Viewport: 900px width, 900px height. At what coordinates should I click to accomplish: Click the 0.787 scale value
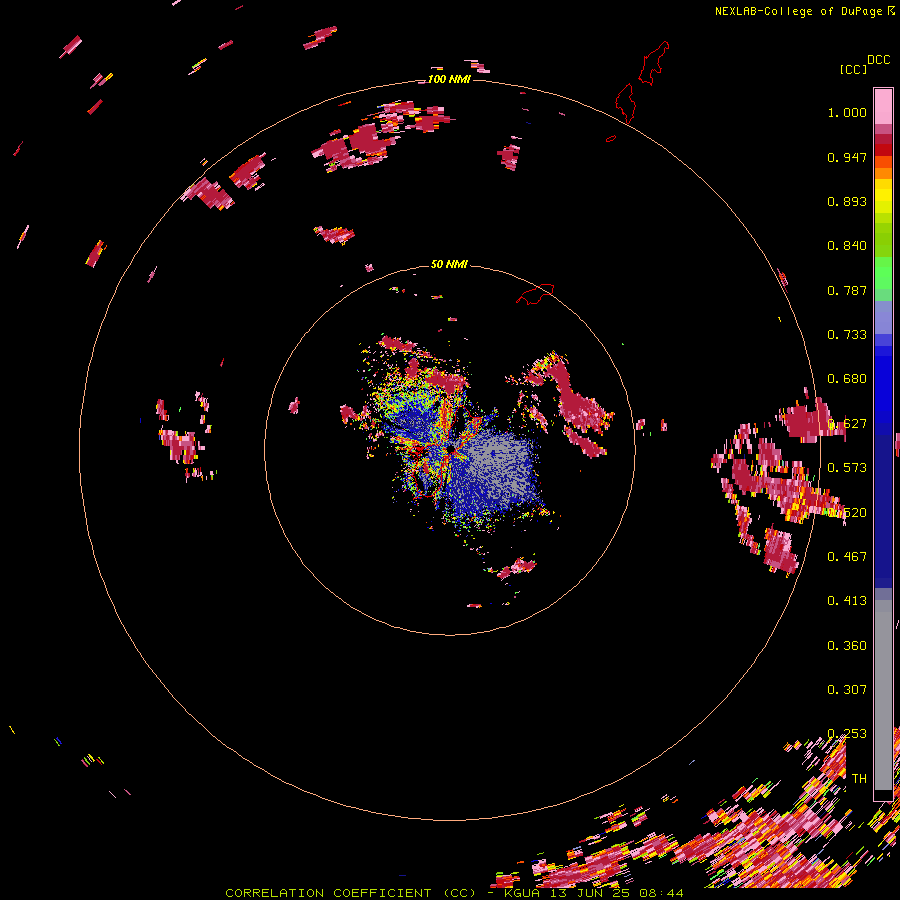coord(847,290)
